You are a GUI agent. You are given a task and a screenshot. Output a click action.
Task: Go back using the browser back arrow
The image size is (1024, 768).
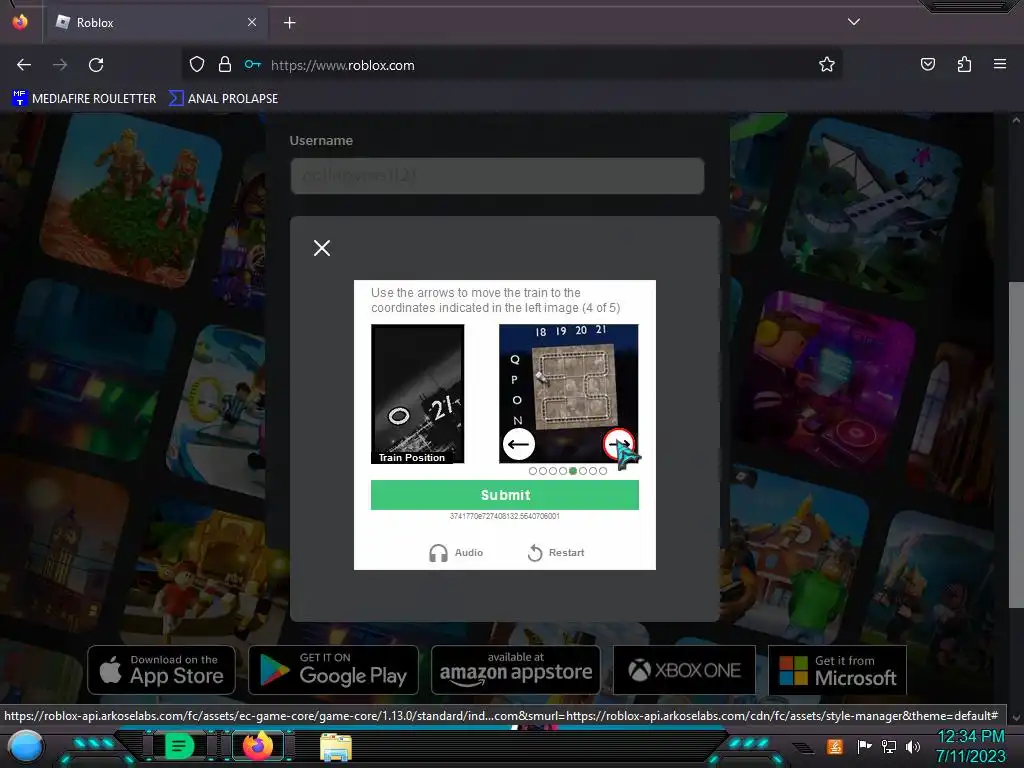(x=24, y=65)
